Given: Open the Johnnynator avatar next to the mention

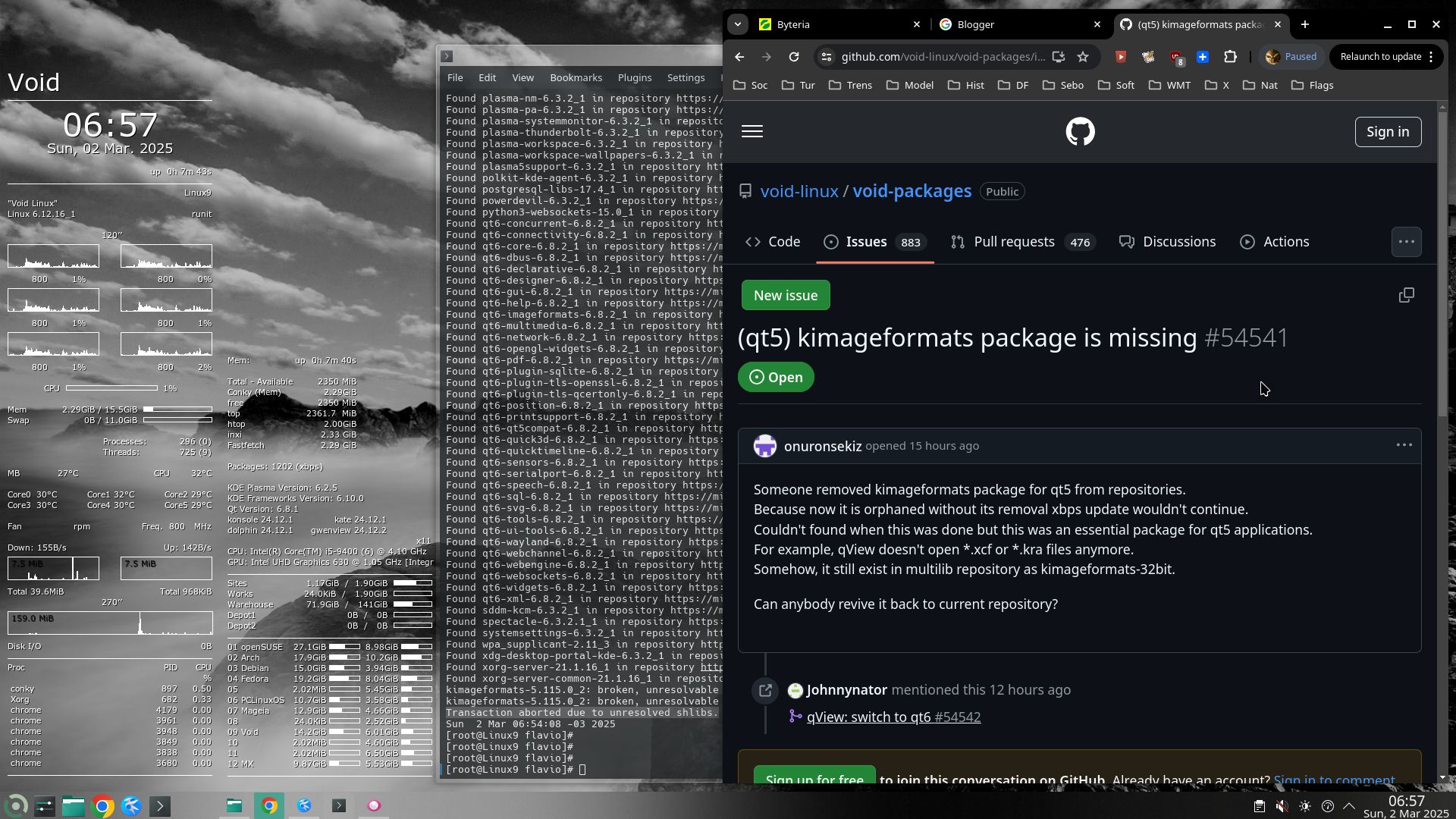Looking at the screenshot, I should tap(795, 690).
